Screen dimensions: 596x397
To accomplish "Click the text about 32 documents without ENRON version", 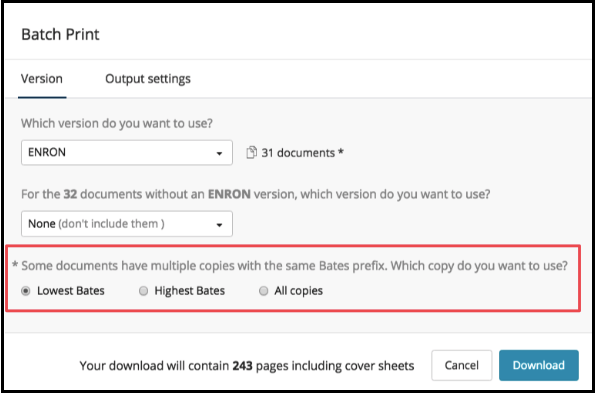I will pos(255,194).
